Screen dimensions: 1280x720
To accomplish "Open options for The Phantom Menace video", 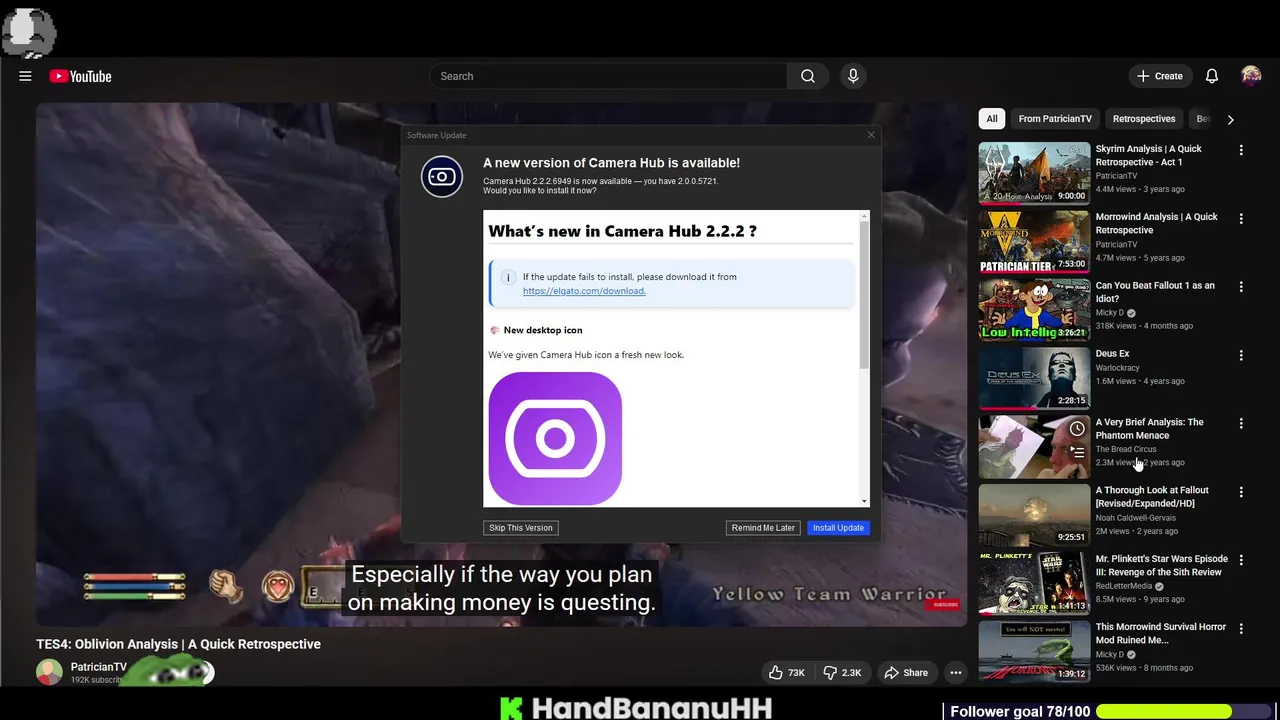I will pyautogui.click(x=1241, y=424).
